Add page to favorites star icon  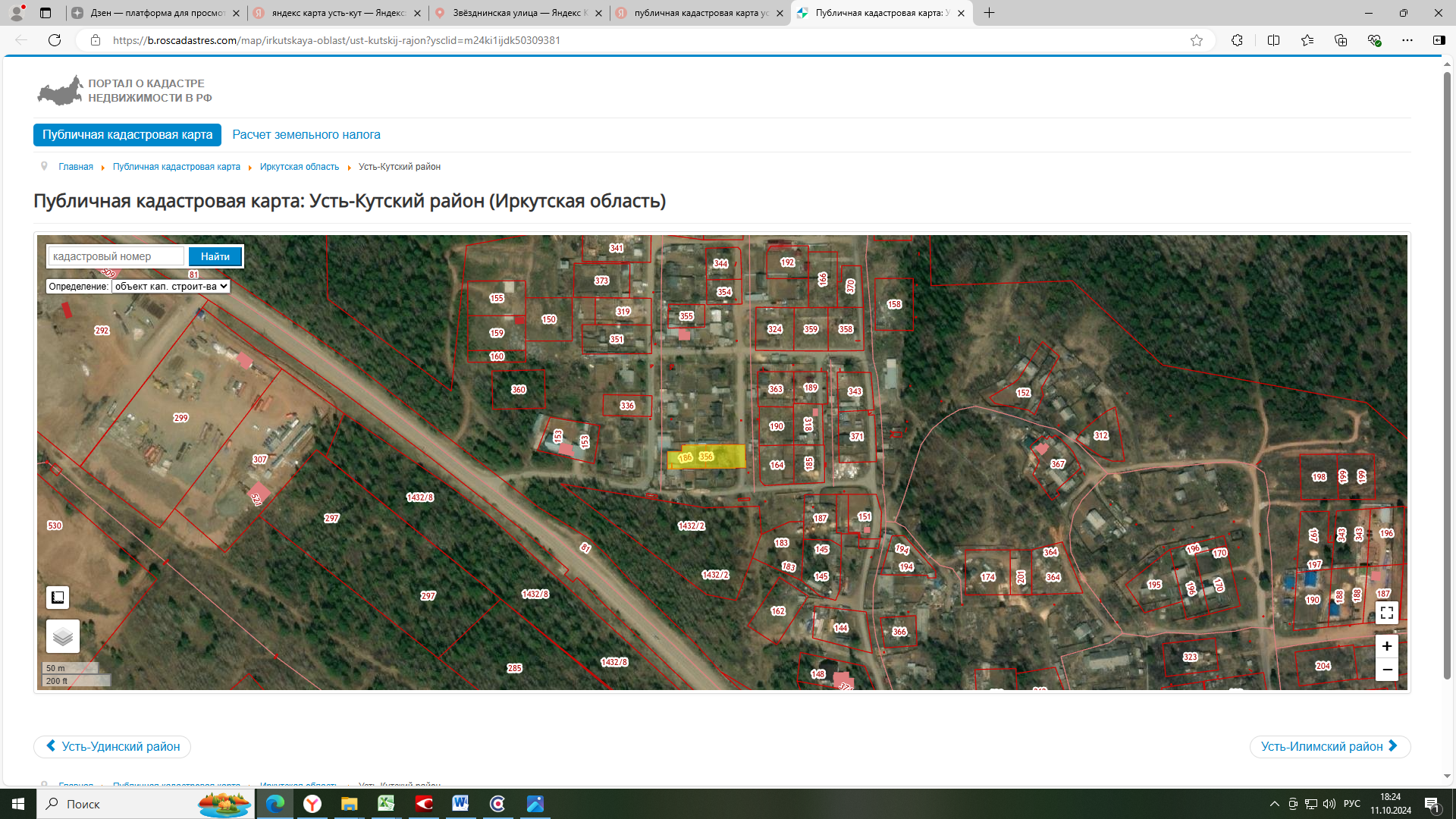click(x=1197, y=40)
